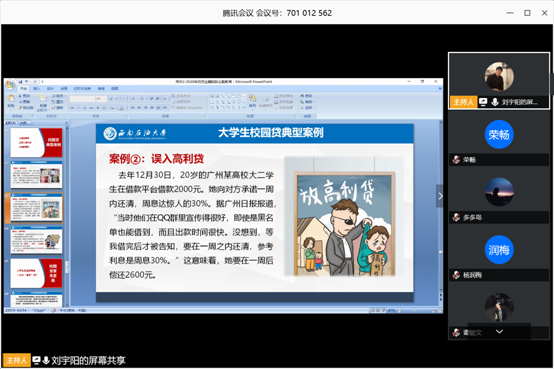554x369 pixels.
Task: Select the red 校园贷典型案例 slide thumbnail
Action: pos(36,142)
